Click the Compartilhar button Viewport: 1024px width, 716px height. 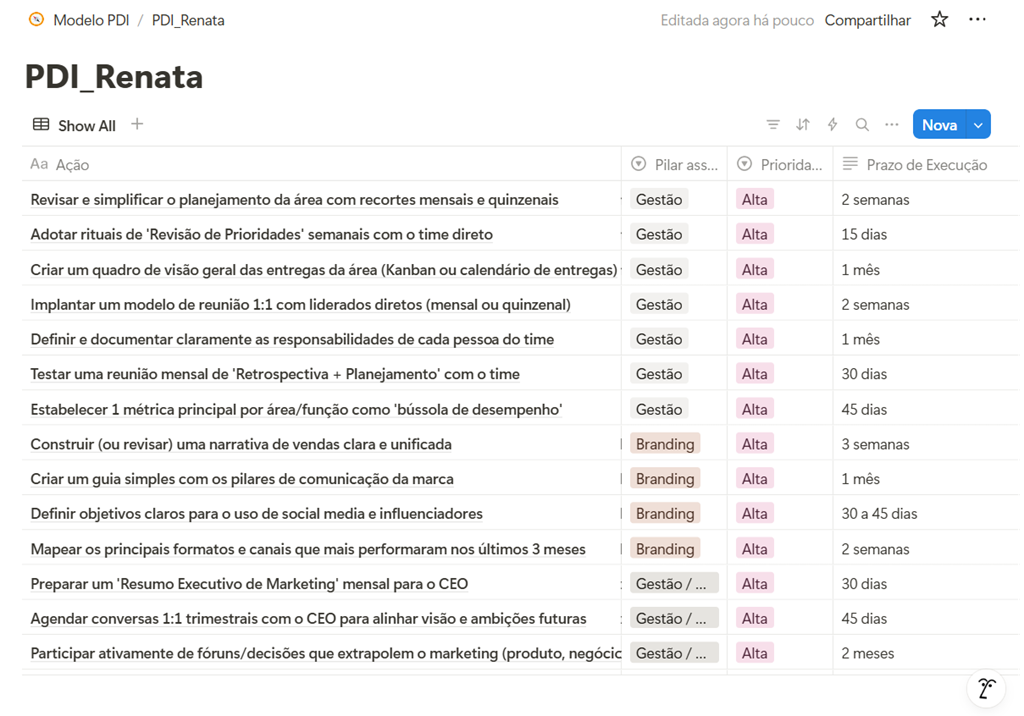[867, 20]
